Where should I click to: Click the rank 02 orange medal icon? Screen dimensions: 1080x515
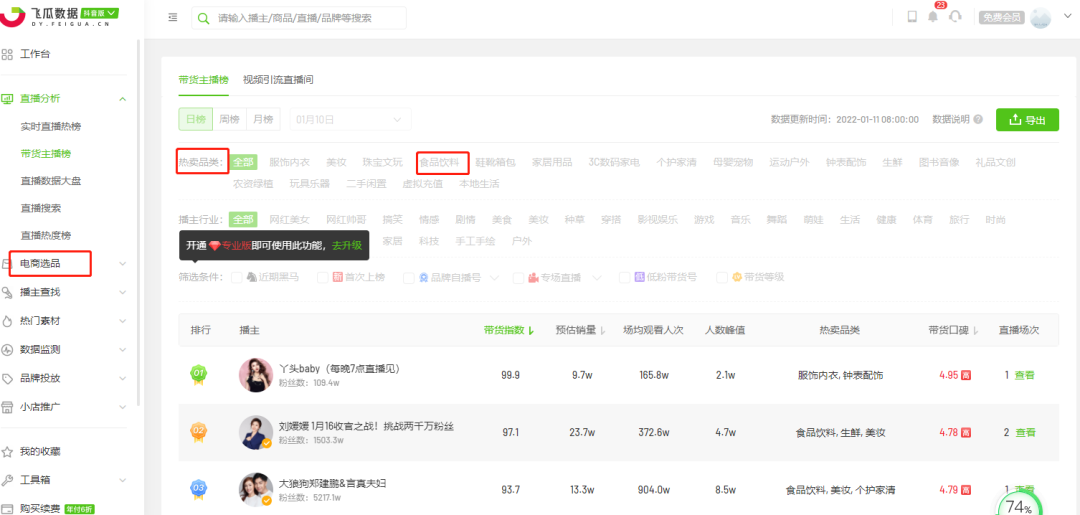[198, 432]
